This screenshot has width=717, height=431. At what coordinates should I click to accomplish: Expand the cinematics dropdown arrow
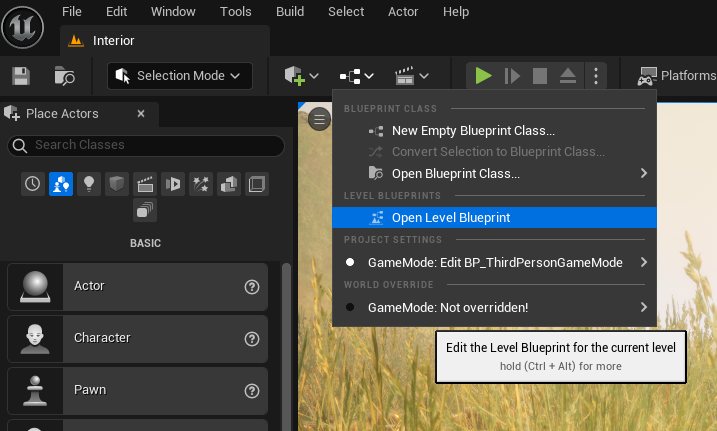tap(424, 76)
